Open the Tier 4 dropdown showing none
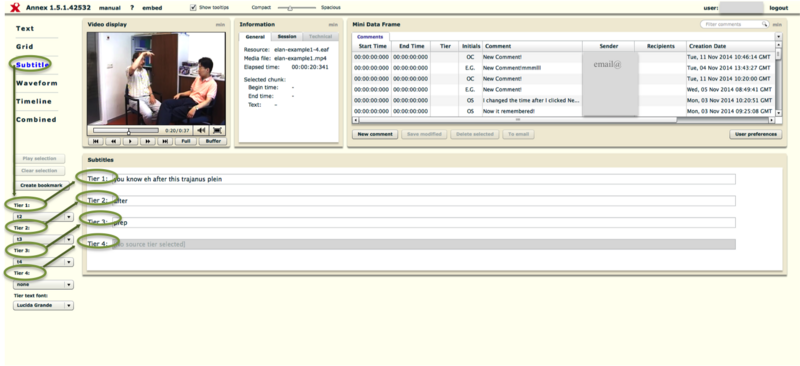 click(43, 285)
